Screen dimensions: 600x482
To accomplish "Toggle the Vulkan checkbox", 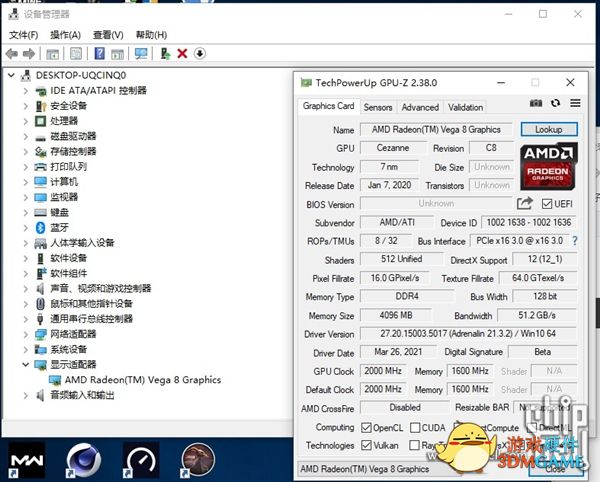I will click(366, 445).
